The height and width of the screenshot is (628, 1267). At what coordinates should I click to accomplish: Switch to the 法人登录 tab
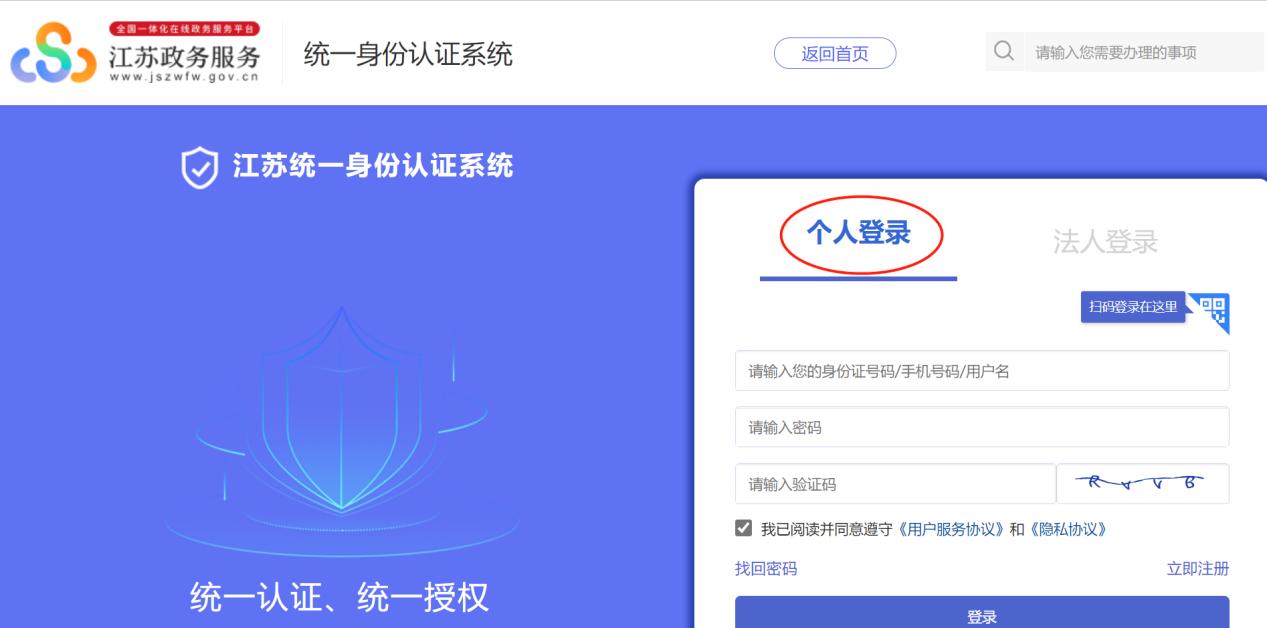pyautogui.click(x=1105, y=241)
